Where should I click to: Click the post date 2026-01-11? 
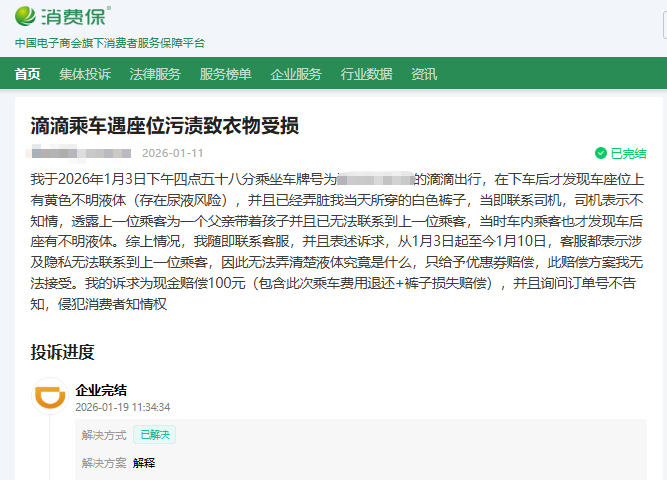(x=172, y=153)
